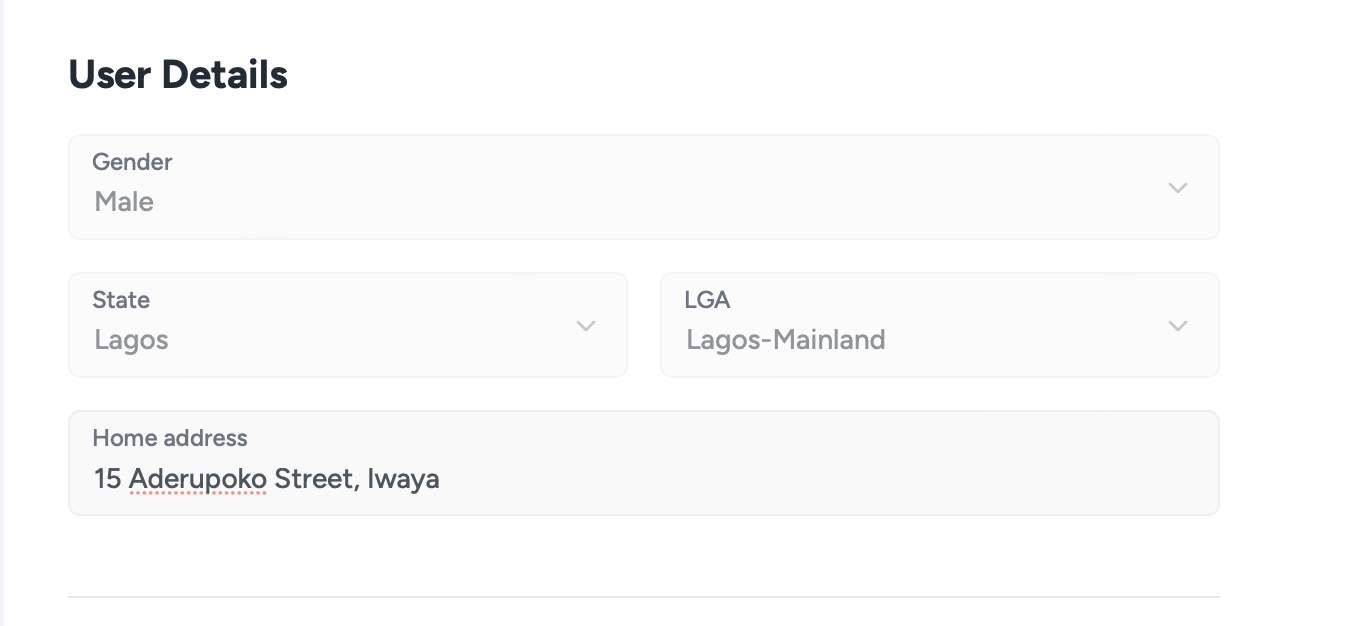Screen dimensions: 1366x626
Task: Open the Gender dropdown showing Male
Action: click(x=643, y=188)
